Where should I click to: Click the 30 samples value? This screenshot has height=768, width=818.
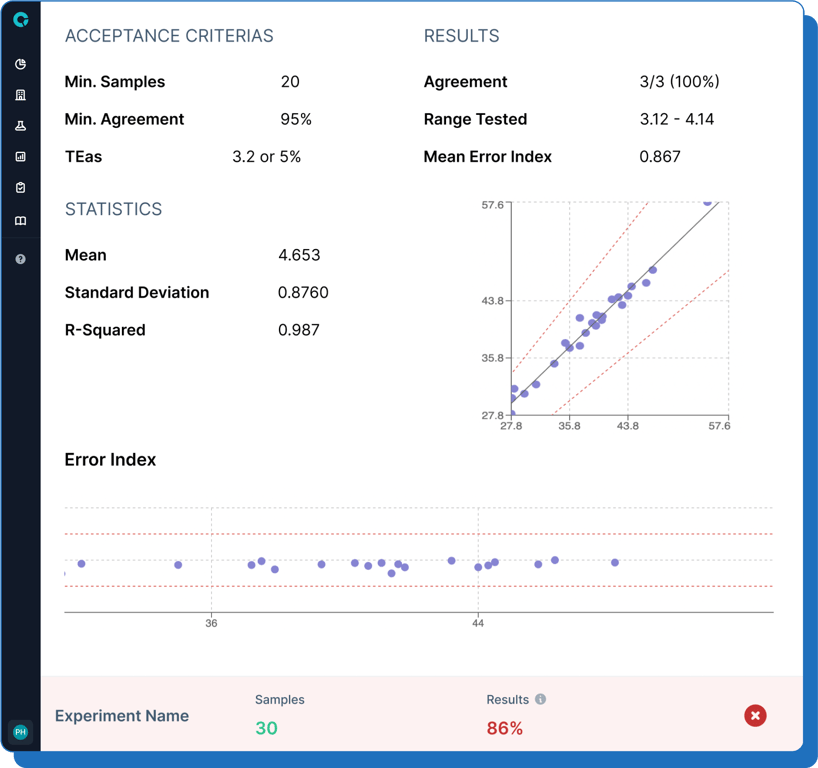tap(266, 728)
